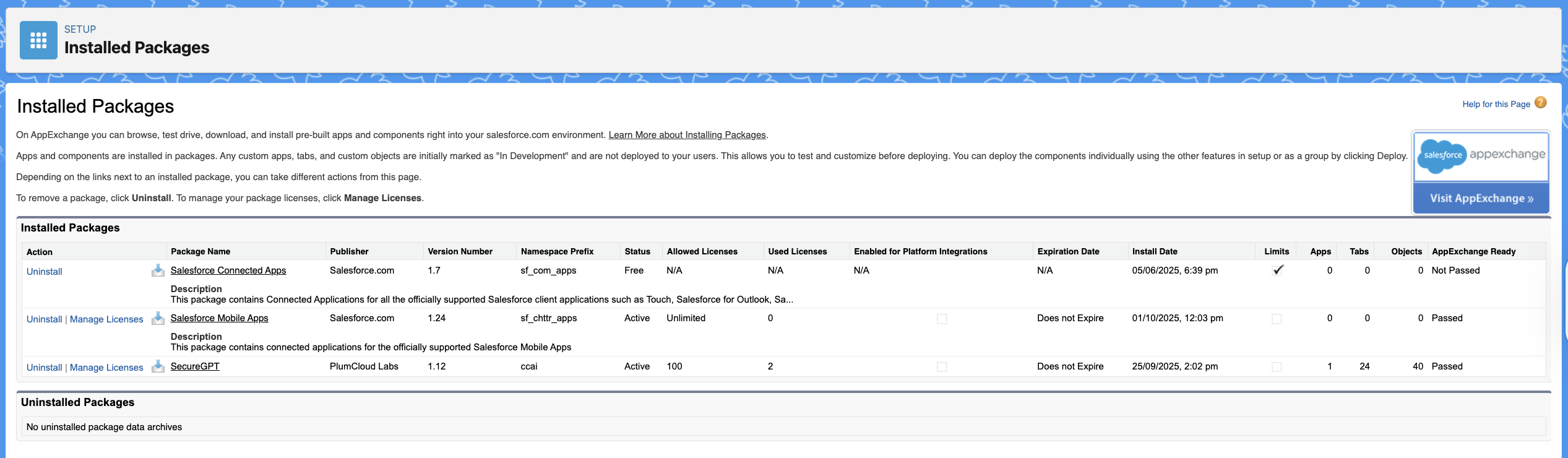Click download icon beside Salesforce Connected Apps
1568x458 pixels.
[x=158, y=270]
